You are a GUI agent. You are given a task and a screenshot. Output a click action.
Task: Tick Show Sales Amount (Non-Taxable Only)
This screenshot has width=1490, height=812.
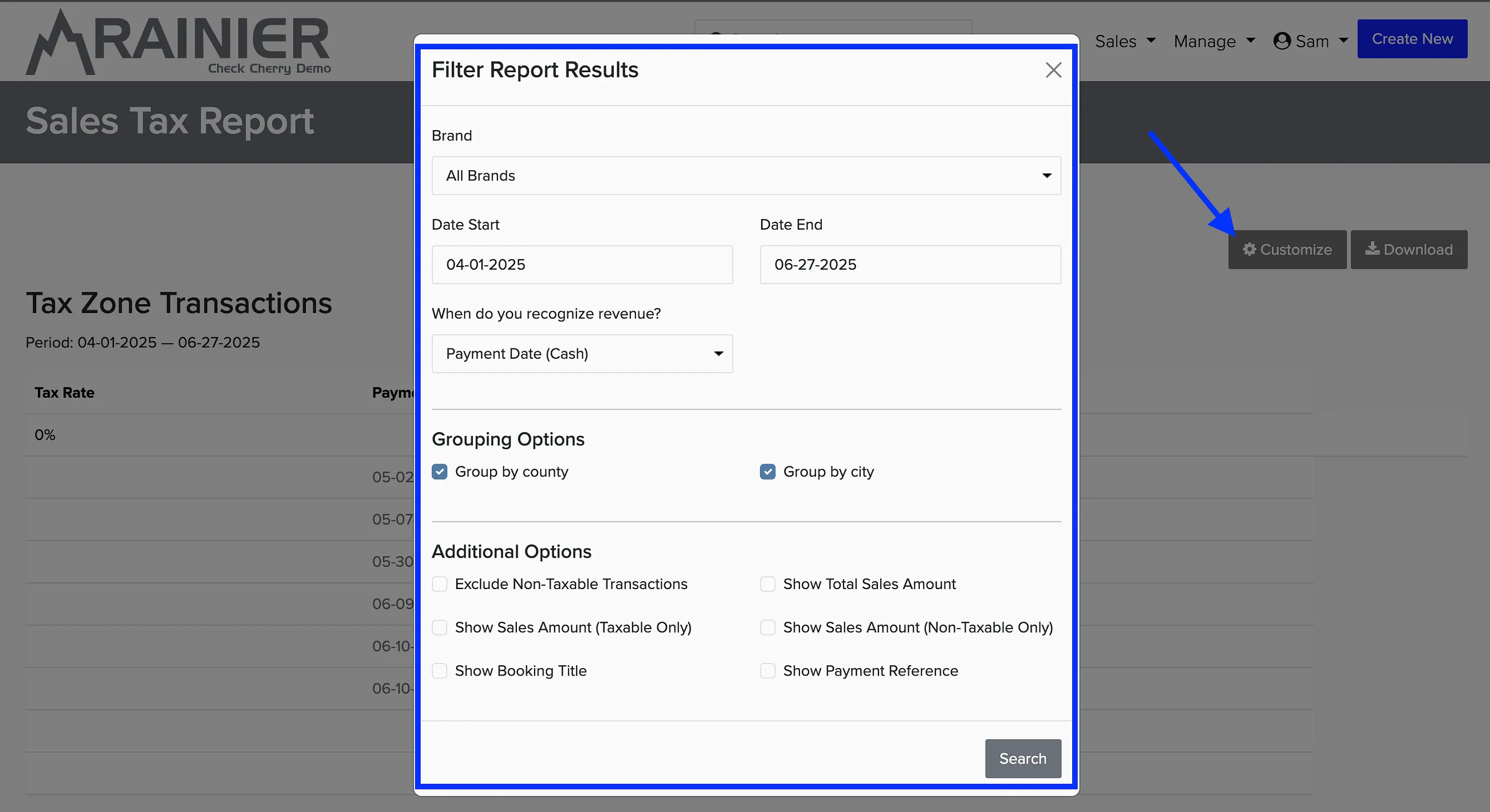click(767, 627)
